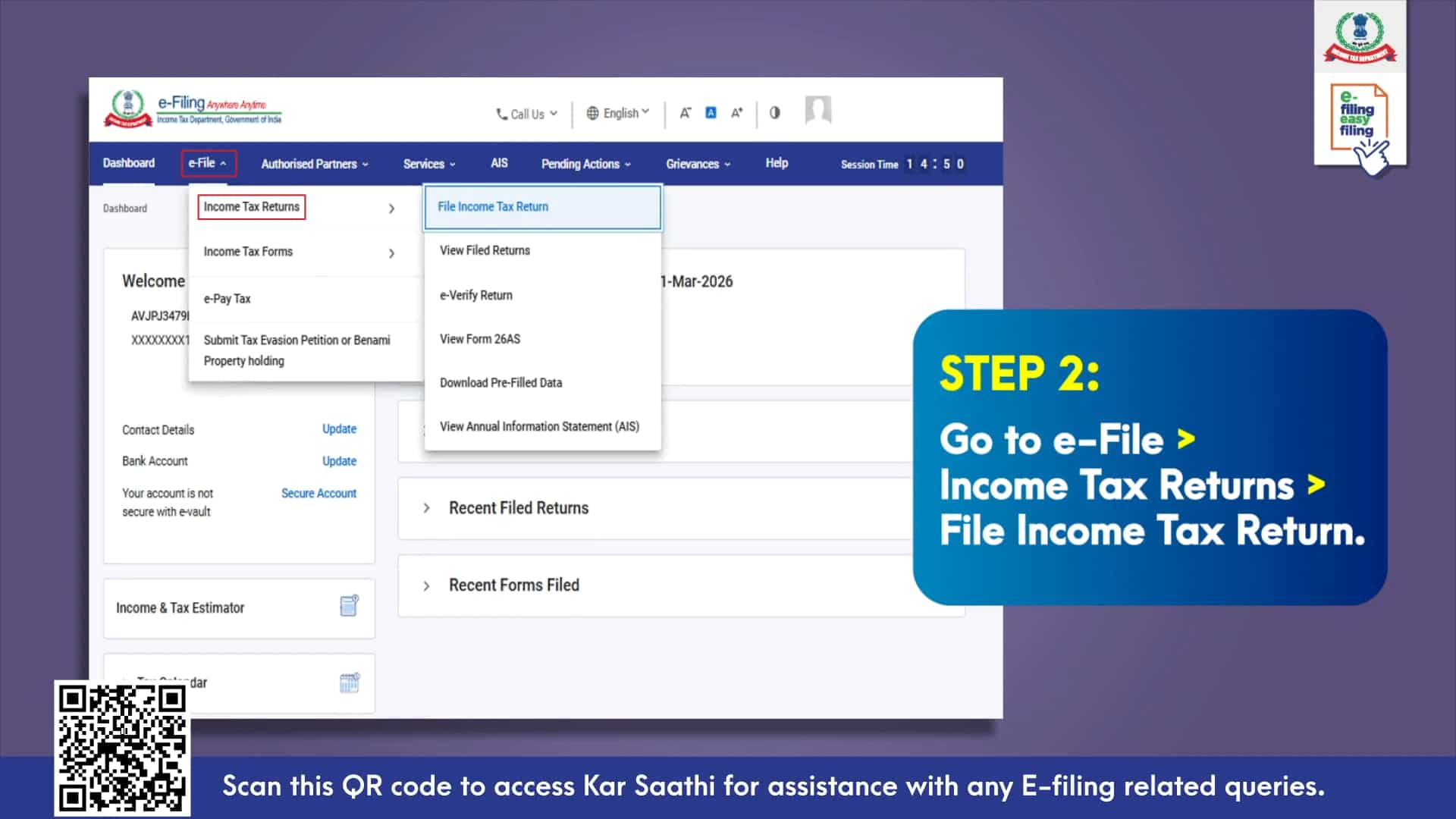Open Income & Tax Estimator card

coord(239,608)
